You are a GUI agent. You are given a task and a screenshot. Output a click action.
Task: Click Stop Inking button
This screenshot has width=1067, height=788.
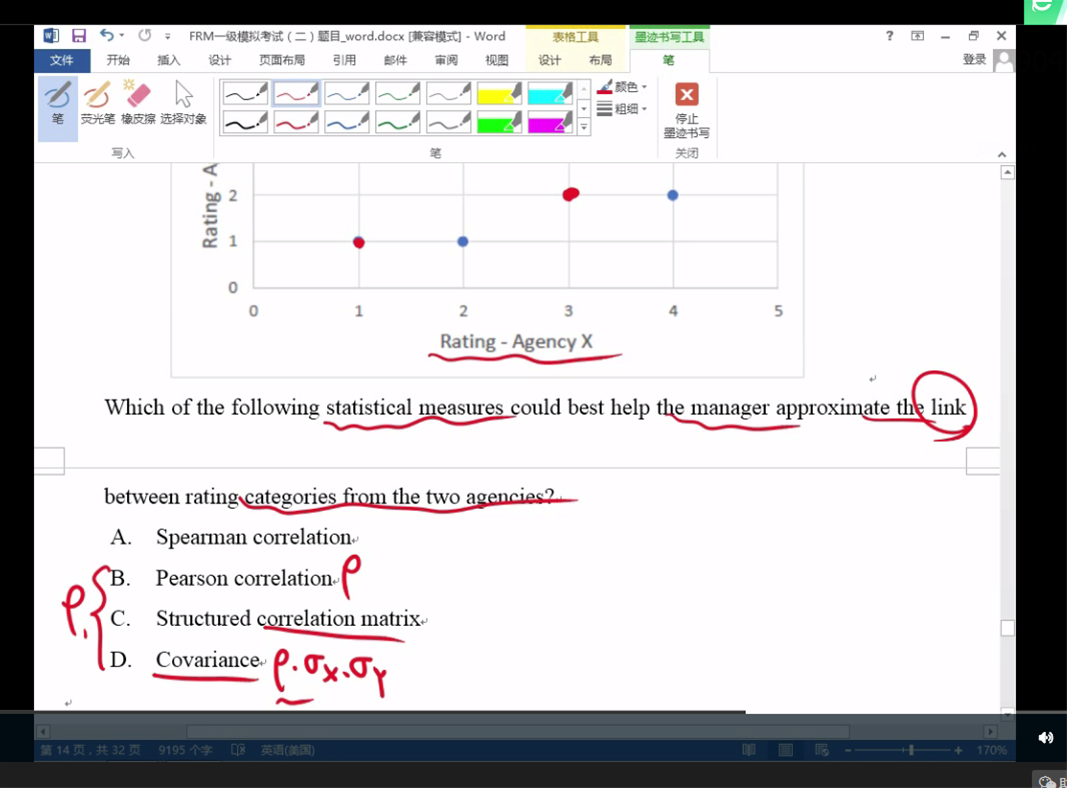click(x=687, y=110)
